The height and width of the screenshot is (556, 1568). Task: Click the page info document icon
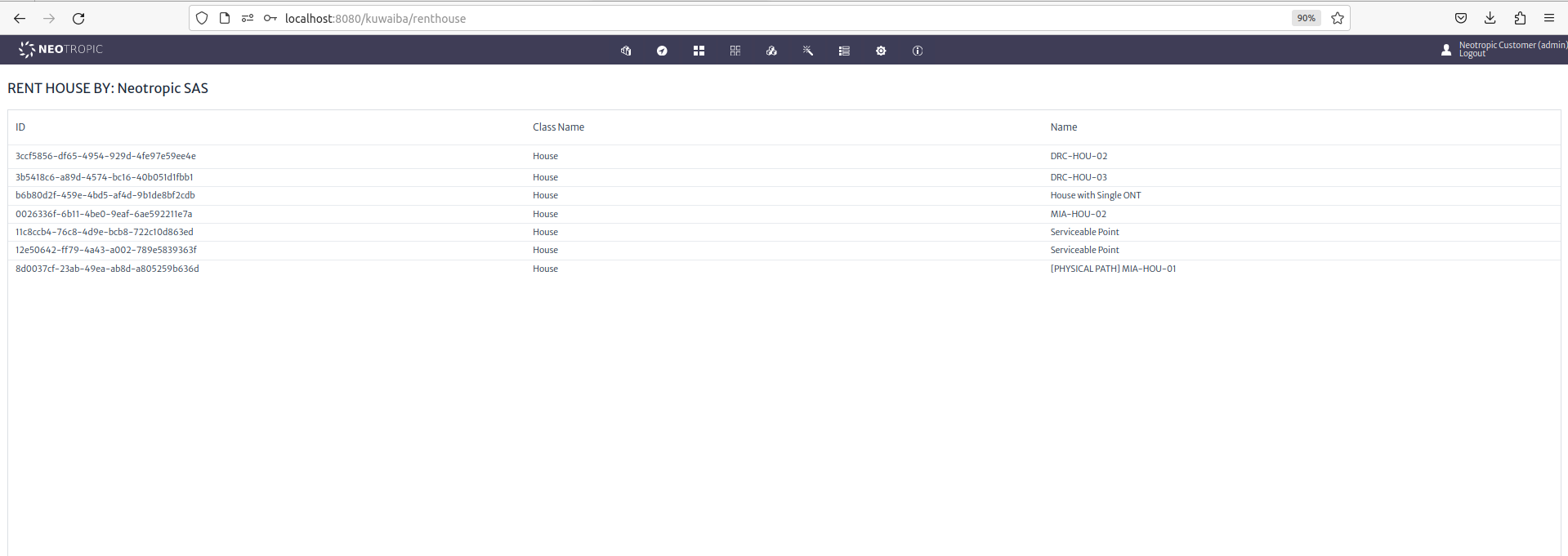225,18
